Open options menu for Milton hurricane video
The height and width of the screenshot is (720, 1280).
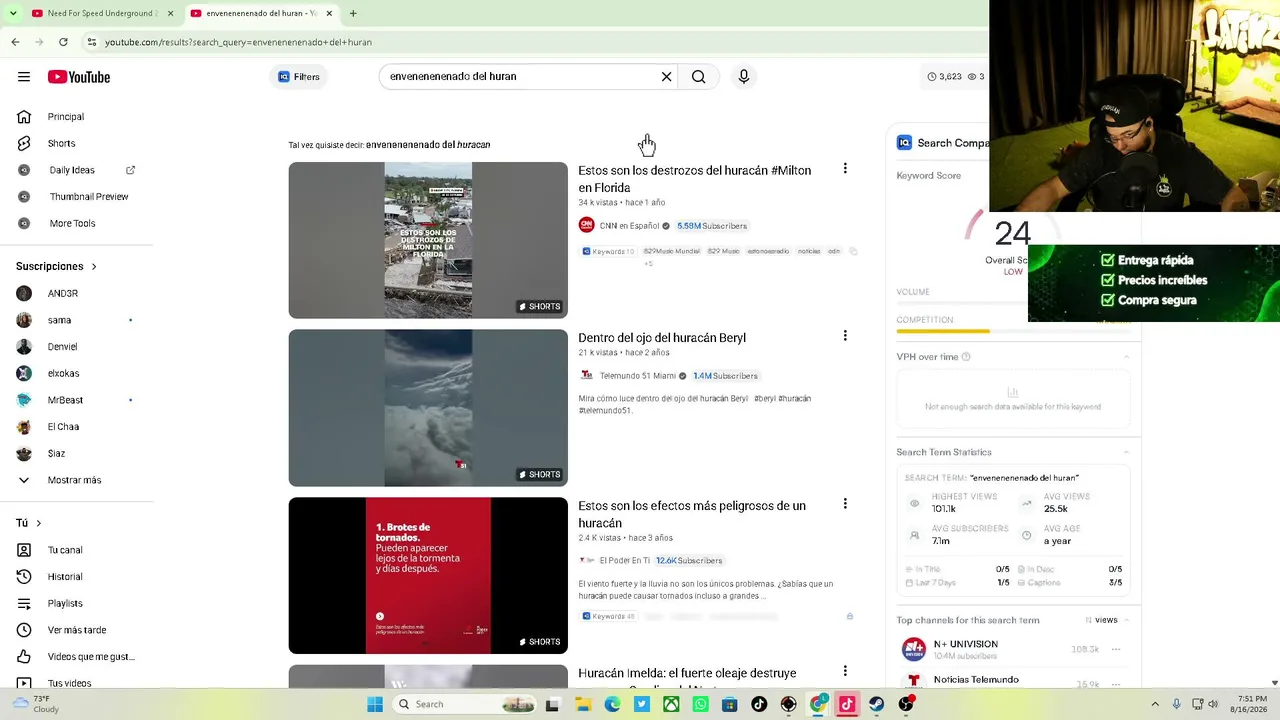pyautogui.click(x=845, y=169)
